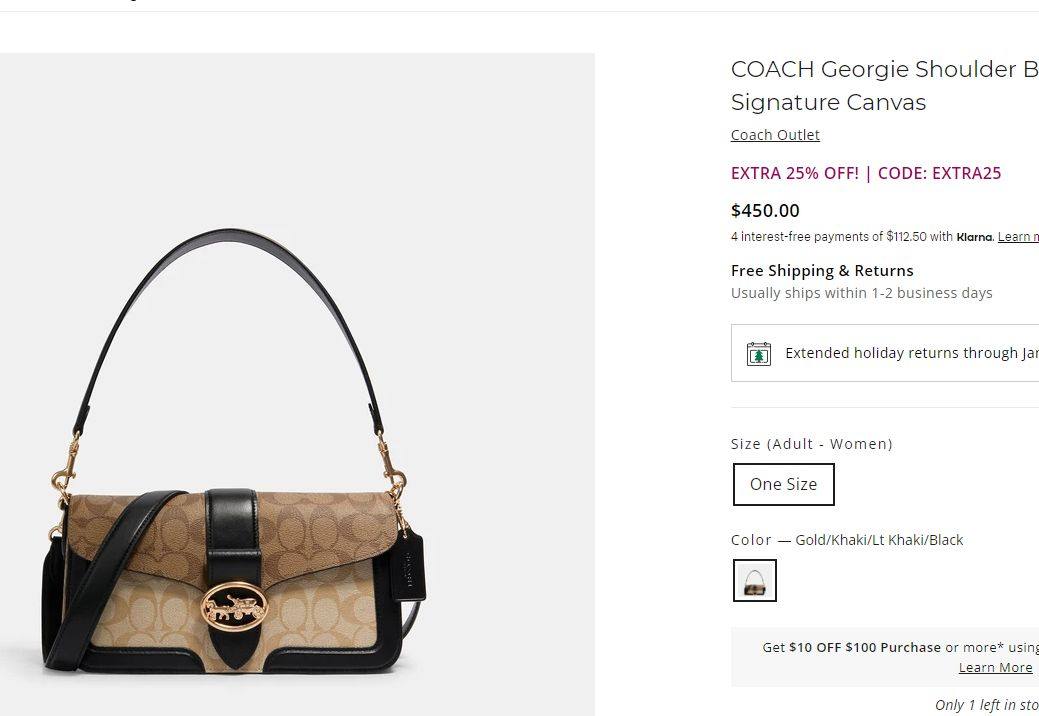Click the Free Shipping & Returns heading

click(822, 271)
